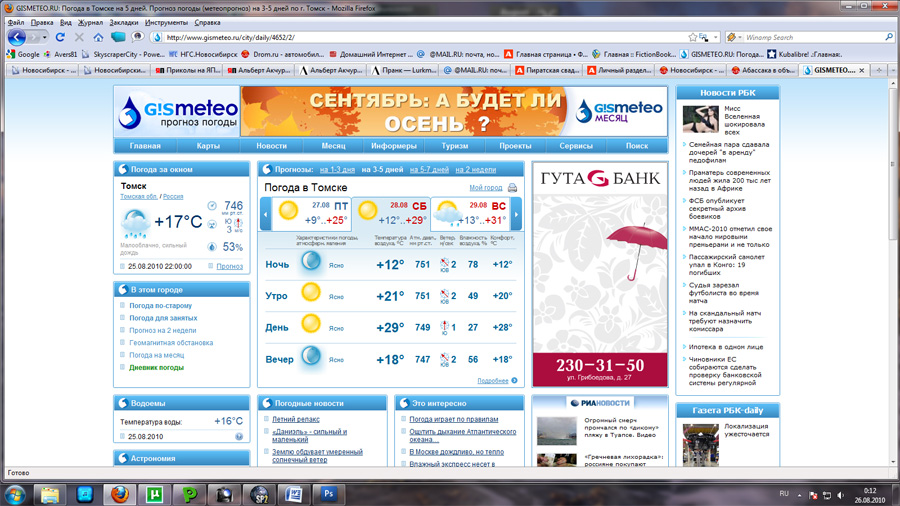Open the Томская обл. region link
Screen dimensions: 900x506
pos(138,196)
